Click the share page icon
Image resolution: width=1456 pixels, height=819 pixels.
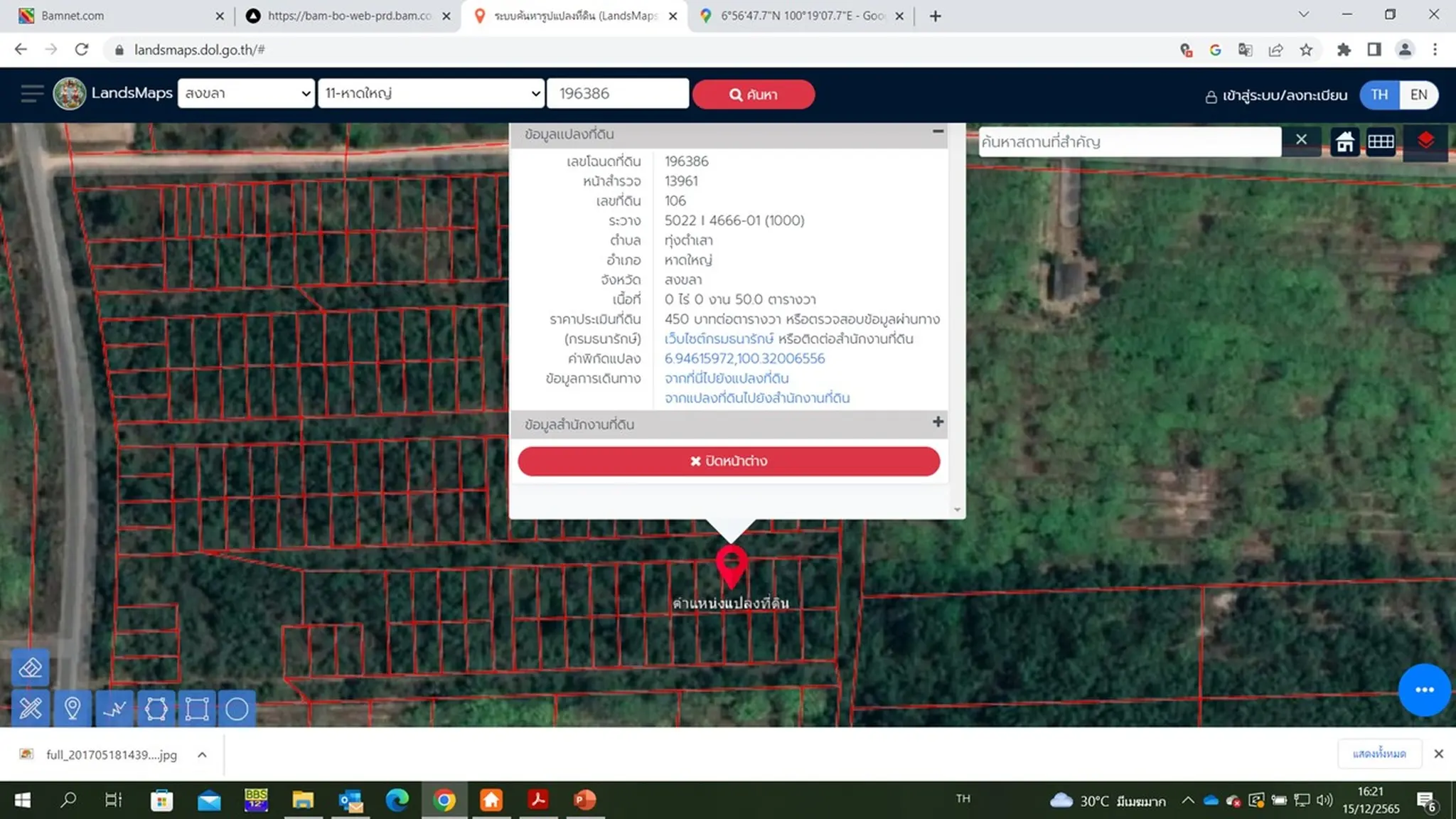click(x=1275, y=50)
